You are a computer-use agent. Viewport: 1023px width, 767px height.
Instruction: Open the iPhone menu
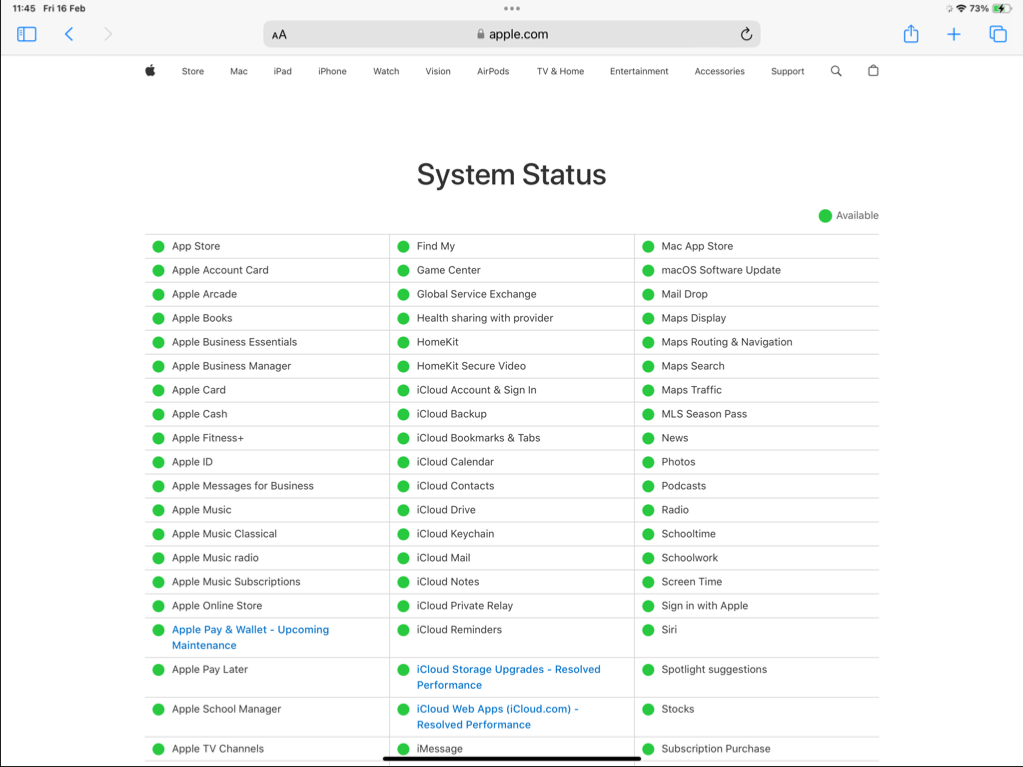coord(332,71)
